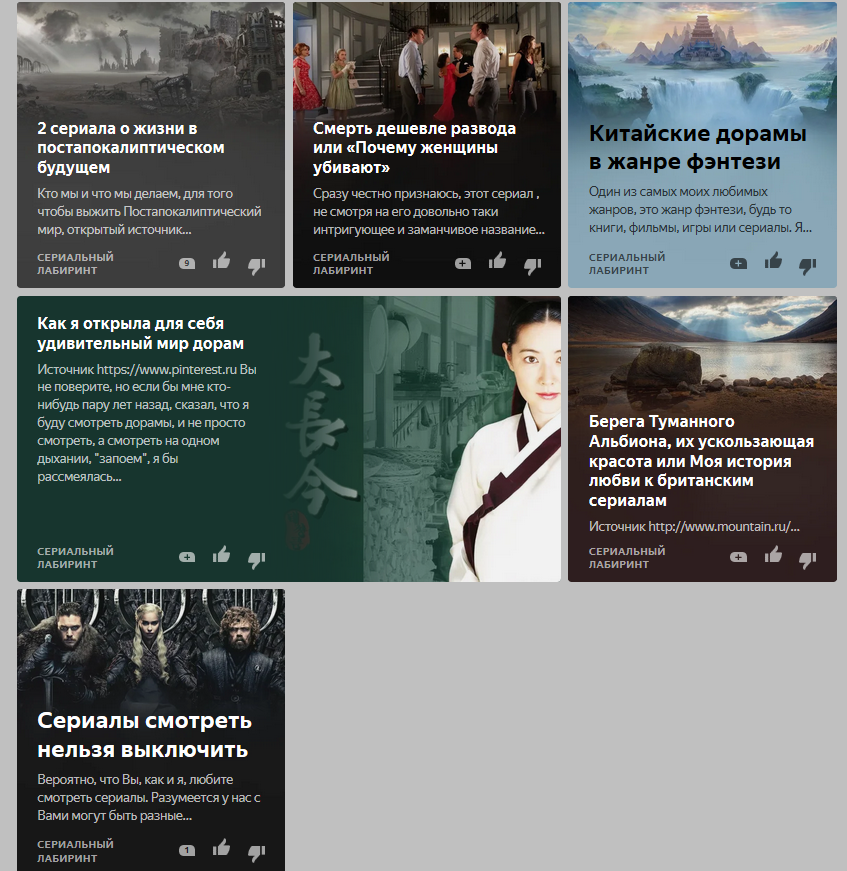Dislike the удивительный мир дорам card
Viewport: 847px width, 871px height.
pyautogui.click(x=257, y=560)
